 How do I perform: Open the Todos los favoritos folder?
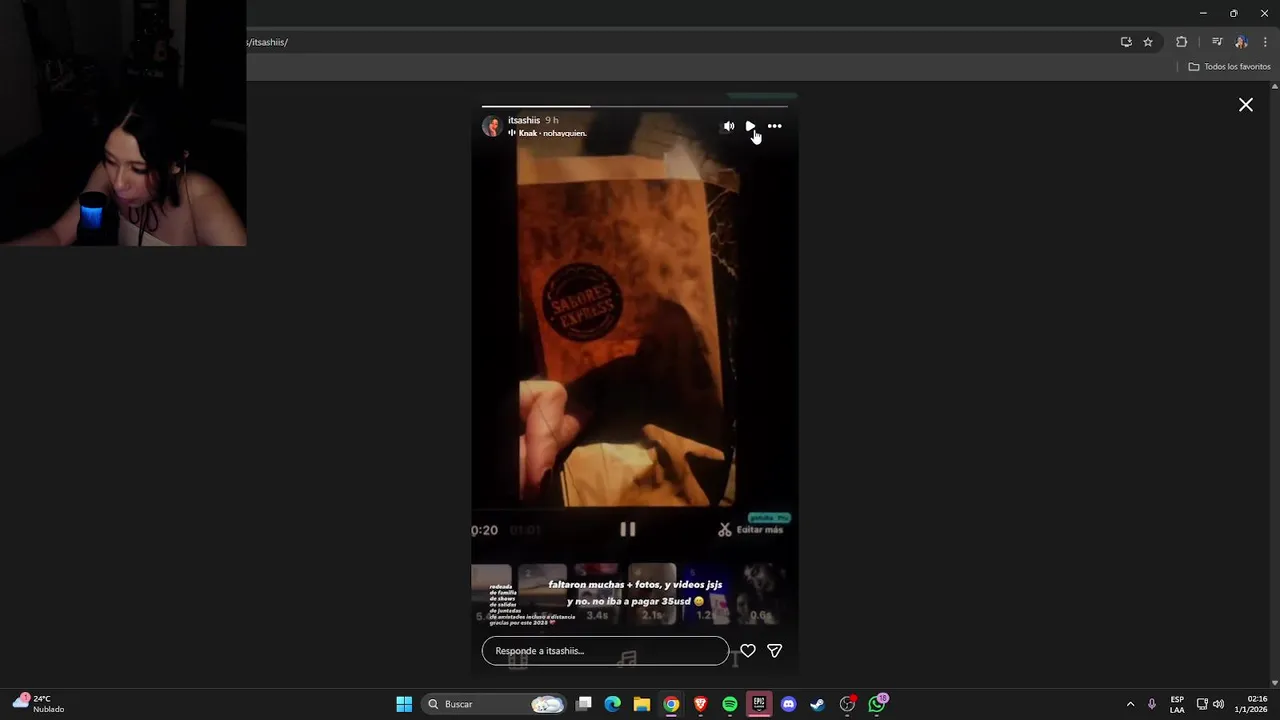pos(1229,67)
